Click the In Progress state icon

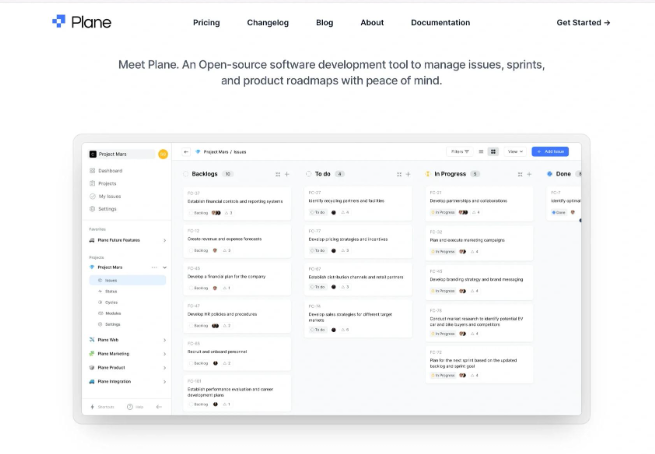click(x=428, y=174)
